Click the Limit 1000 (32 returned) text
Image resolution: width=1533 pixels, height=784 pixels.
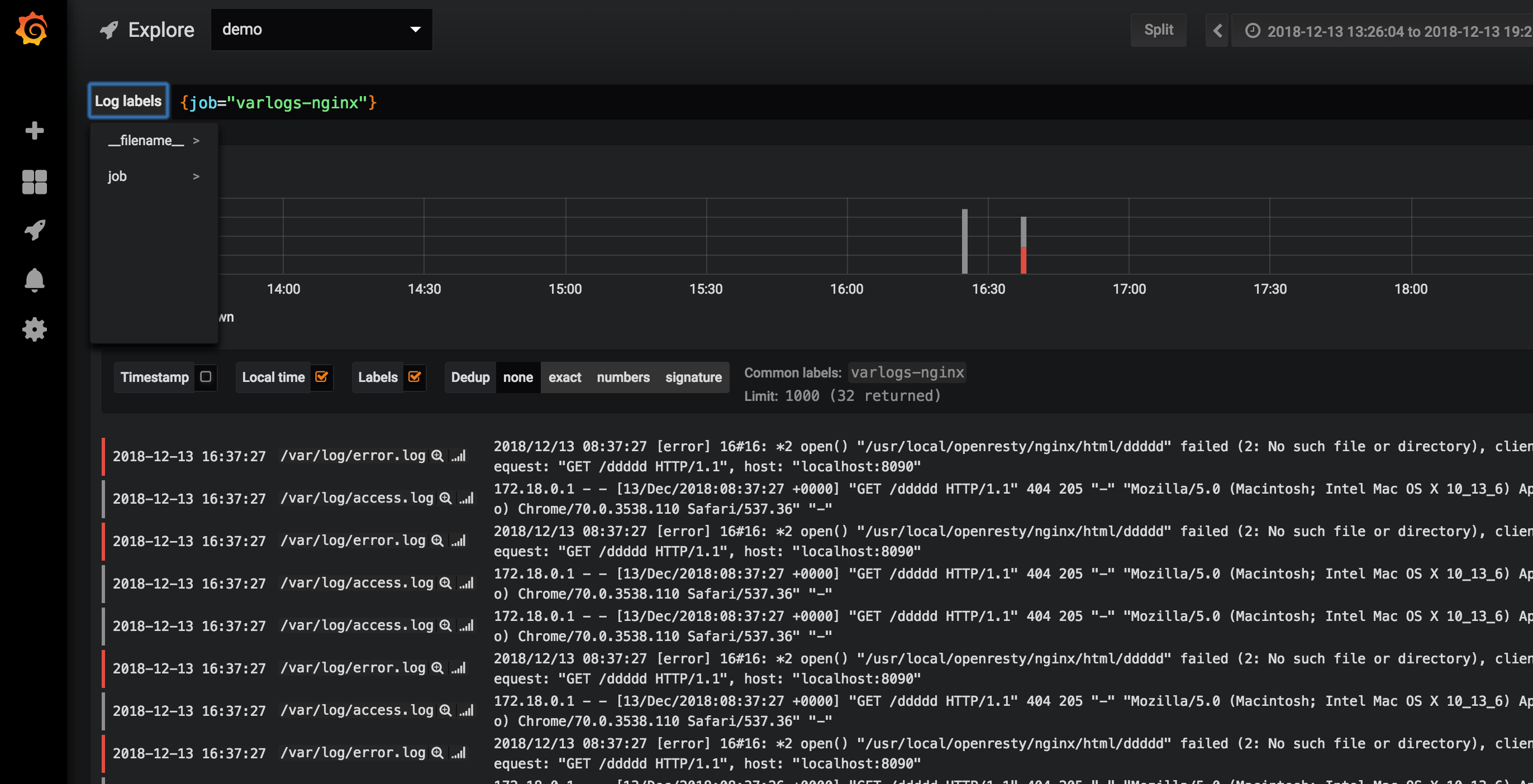pos(842,396)
